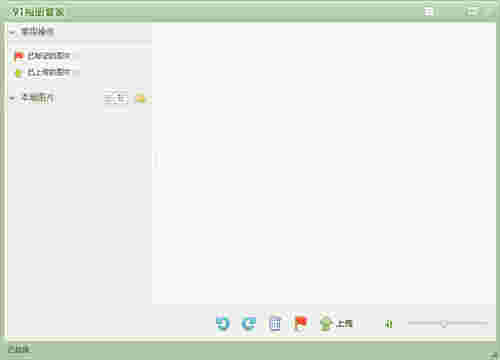Click the sort list icon in sidebar header
The image size is (500, 360).
(x=116, y=98)
